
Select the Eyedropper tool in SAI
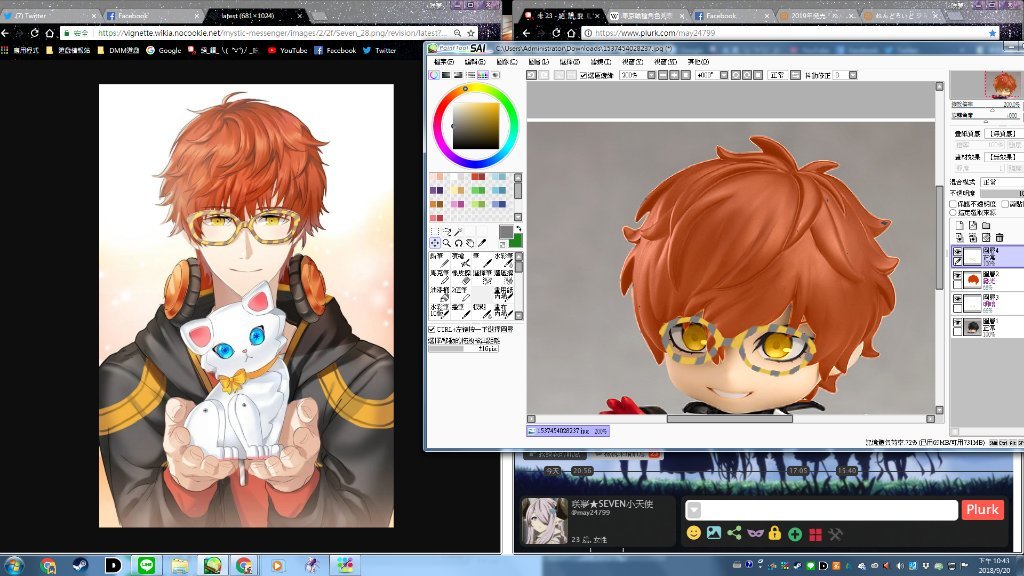tap(481, 243)
